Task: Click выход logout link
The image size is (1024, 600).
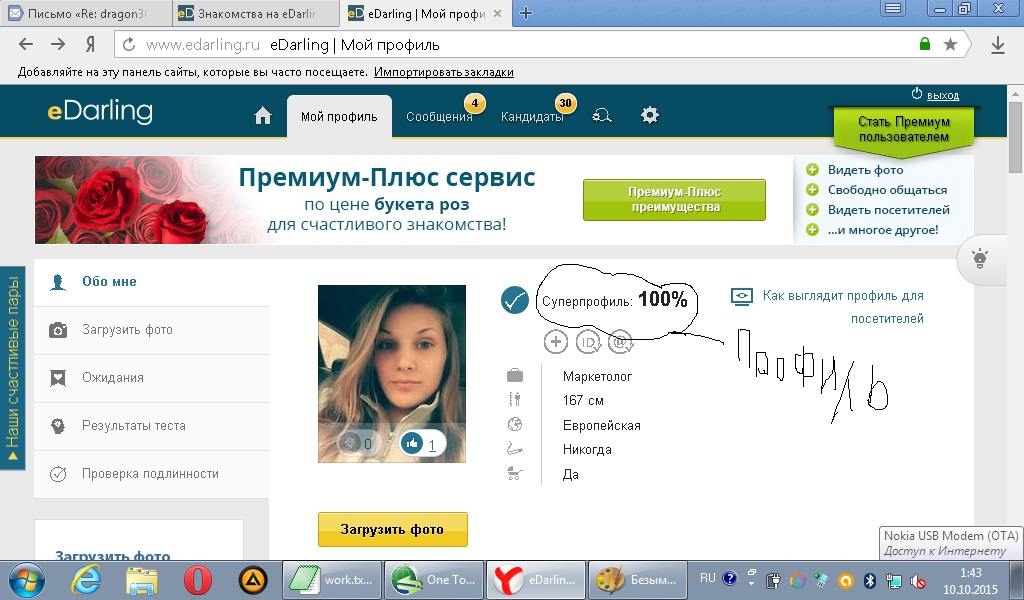Action: click(x=943, y=95)
